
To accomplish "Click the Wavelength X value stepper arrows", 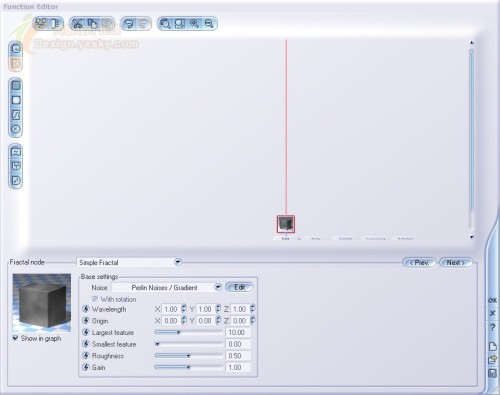I will point(184,309).
